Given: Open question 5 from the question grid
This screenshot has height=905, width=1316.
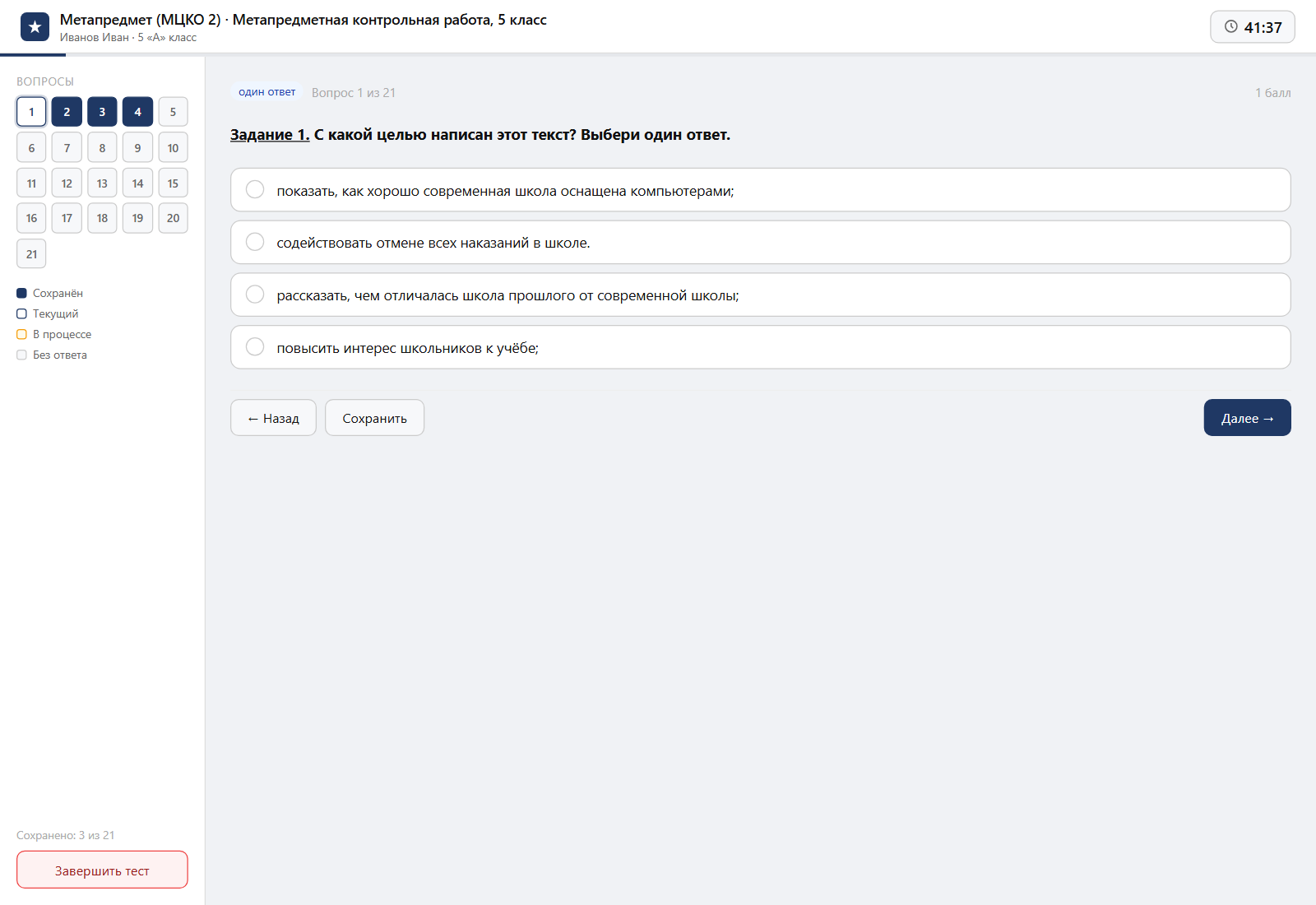Looking at the screenshot, I should [173, 112].
